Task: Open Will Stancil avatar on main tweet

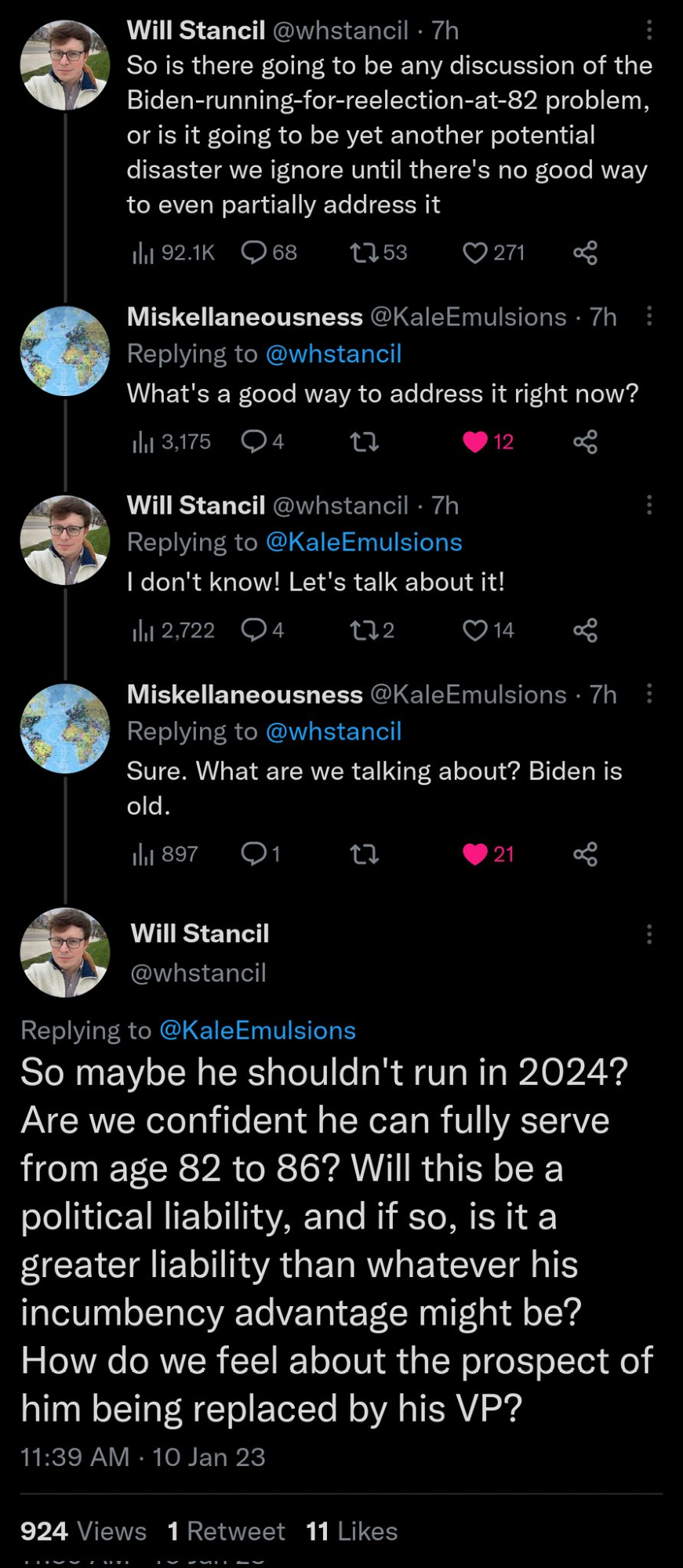Action: [x=65, y=953]
